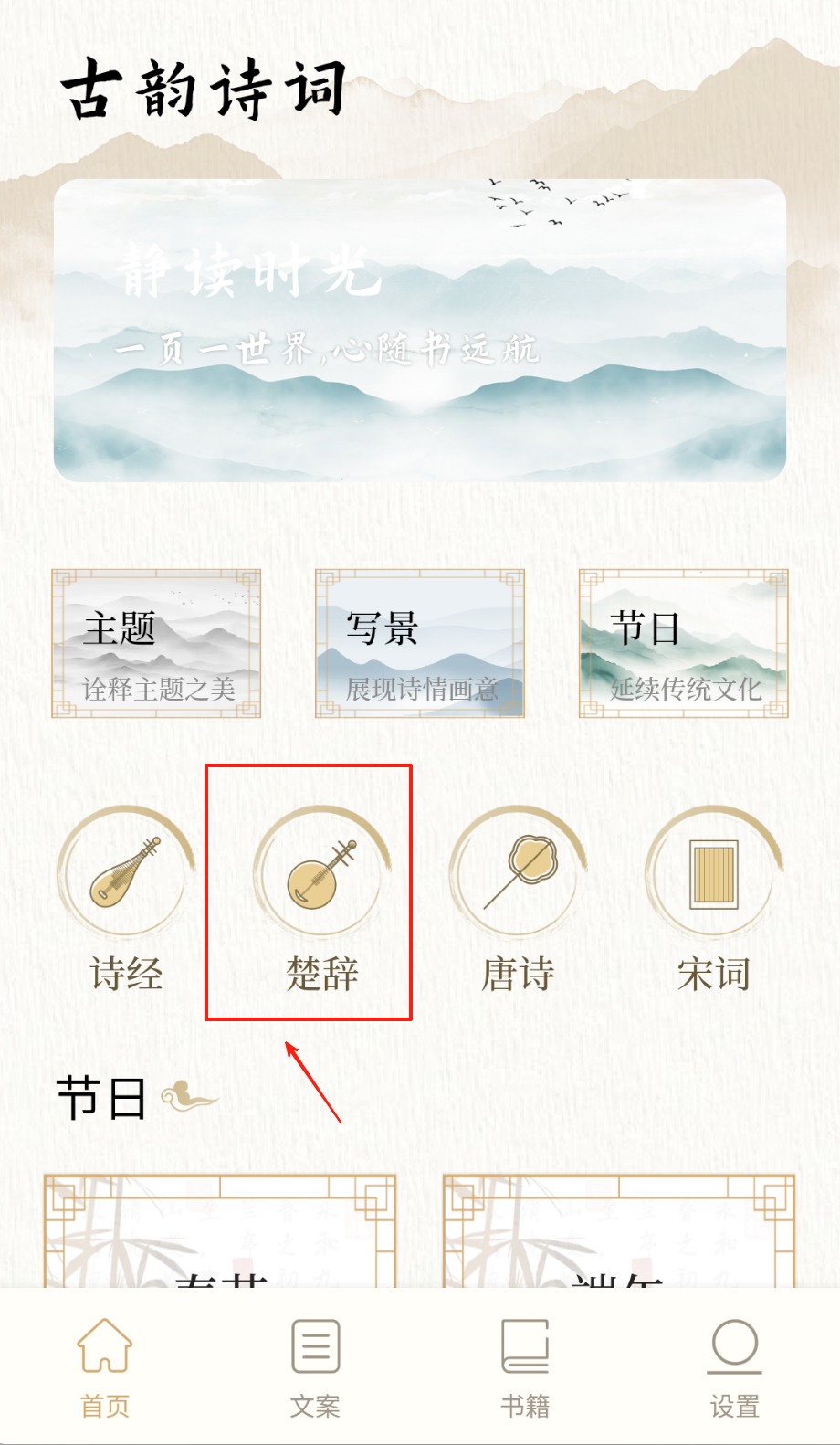Select the 文案 tab label
This screenshot has height=1445, width=840.
click(315, 1406)
